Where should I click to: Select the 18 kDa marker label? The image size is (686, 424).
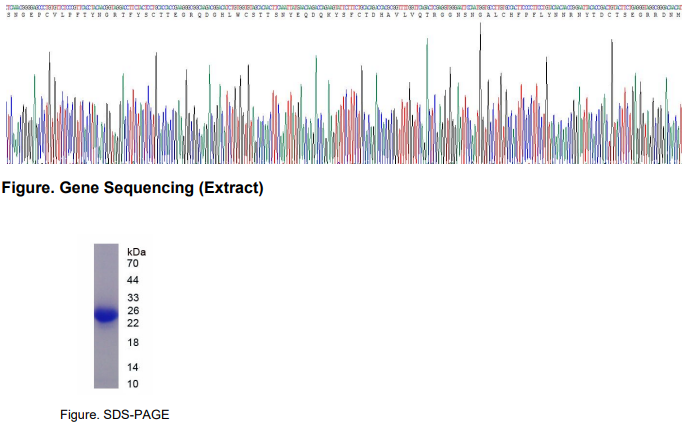[133, 343]
